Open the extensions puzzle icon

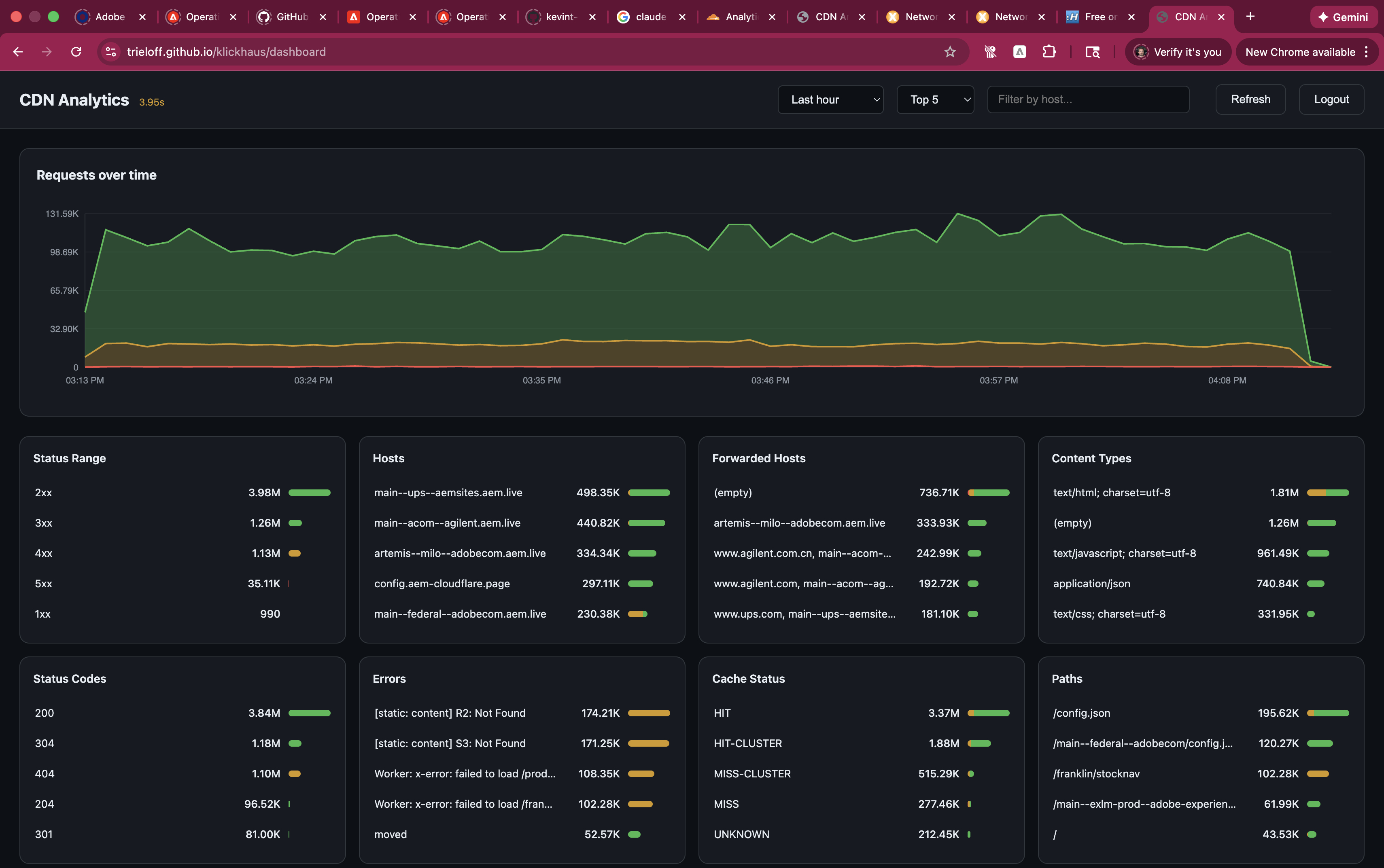click(x=1049, y=52)
